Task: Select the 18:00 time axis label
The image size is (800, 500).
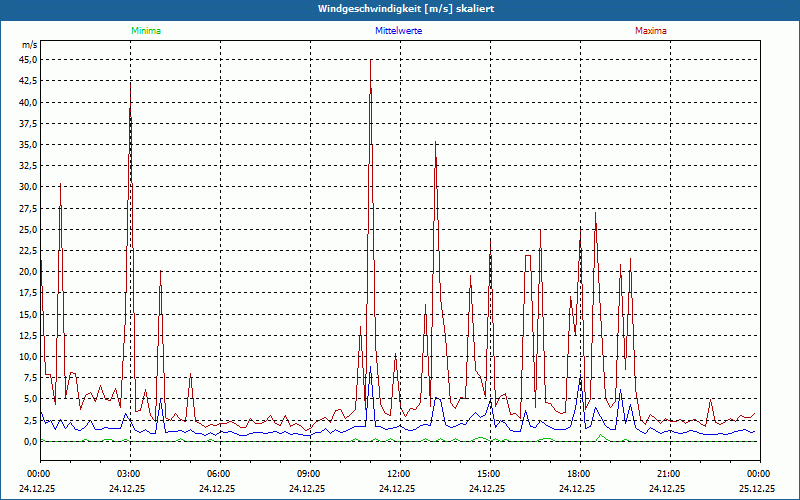Action: pyautogui.click(x=578, y=473)
